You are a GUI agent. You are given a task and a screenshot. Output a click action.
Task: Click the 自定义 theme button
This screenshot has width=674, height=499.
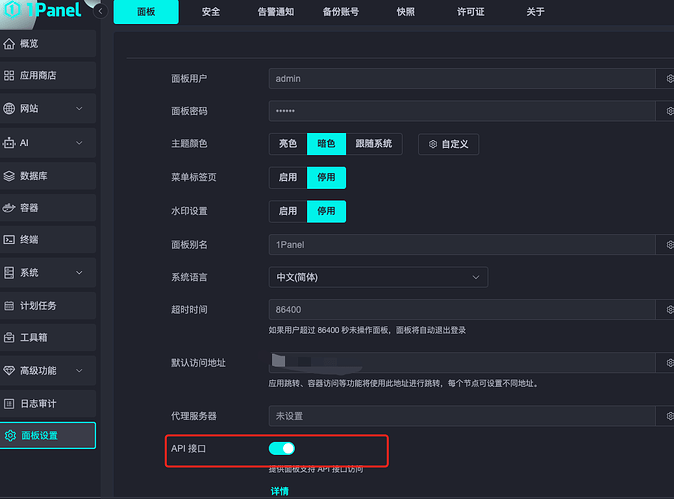449,144
